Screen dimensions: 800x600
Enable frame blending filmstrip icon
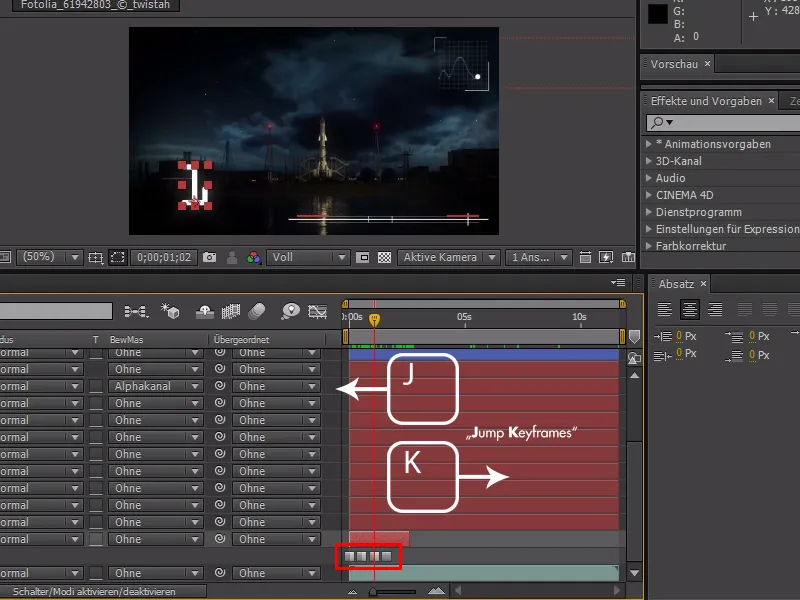pos(231,311)
